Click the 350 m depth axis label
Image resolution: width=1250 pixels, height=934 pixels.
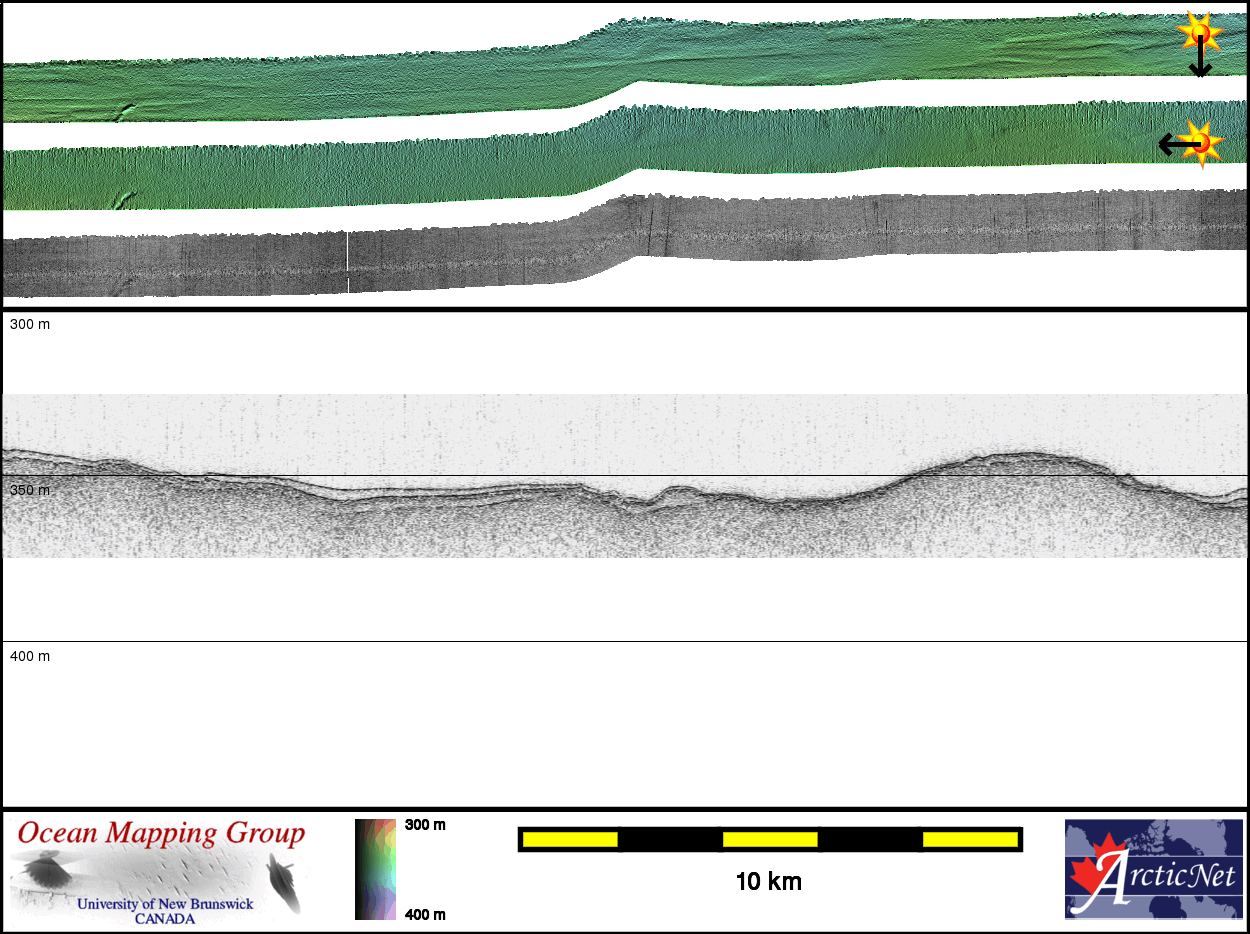[x=30, y=490]
